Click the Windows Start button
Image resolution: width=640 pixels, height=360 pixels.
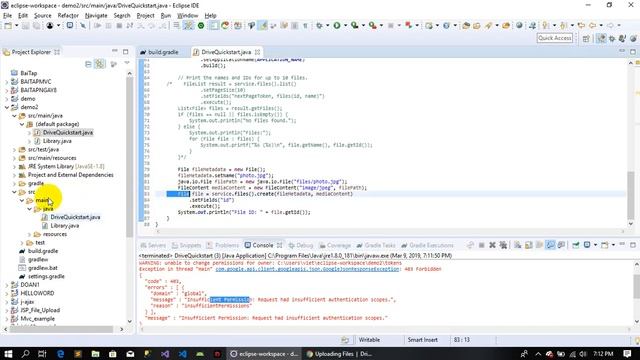(x=8, y=353)
